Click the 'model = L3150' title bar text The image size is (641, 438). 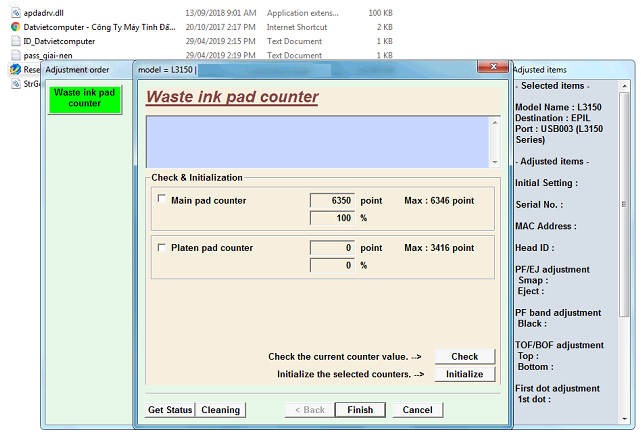[165, 70]
